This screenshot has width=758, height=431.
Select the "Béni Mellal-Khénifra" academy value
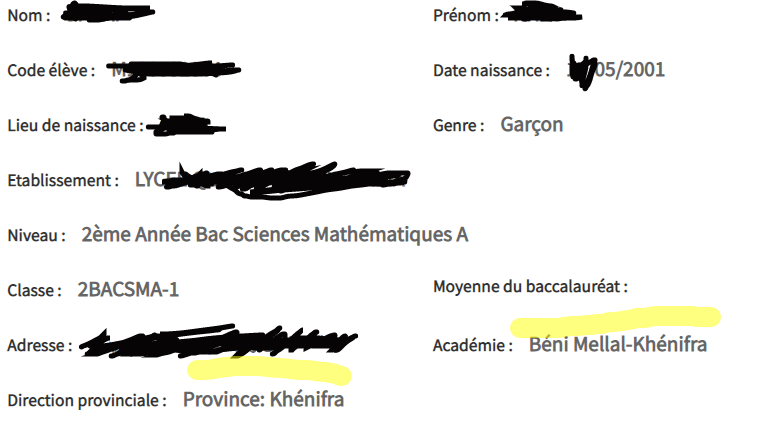pyautogui.click(x=617, y=345)
